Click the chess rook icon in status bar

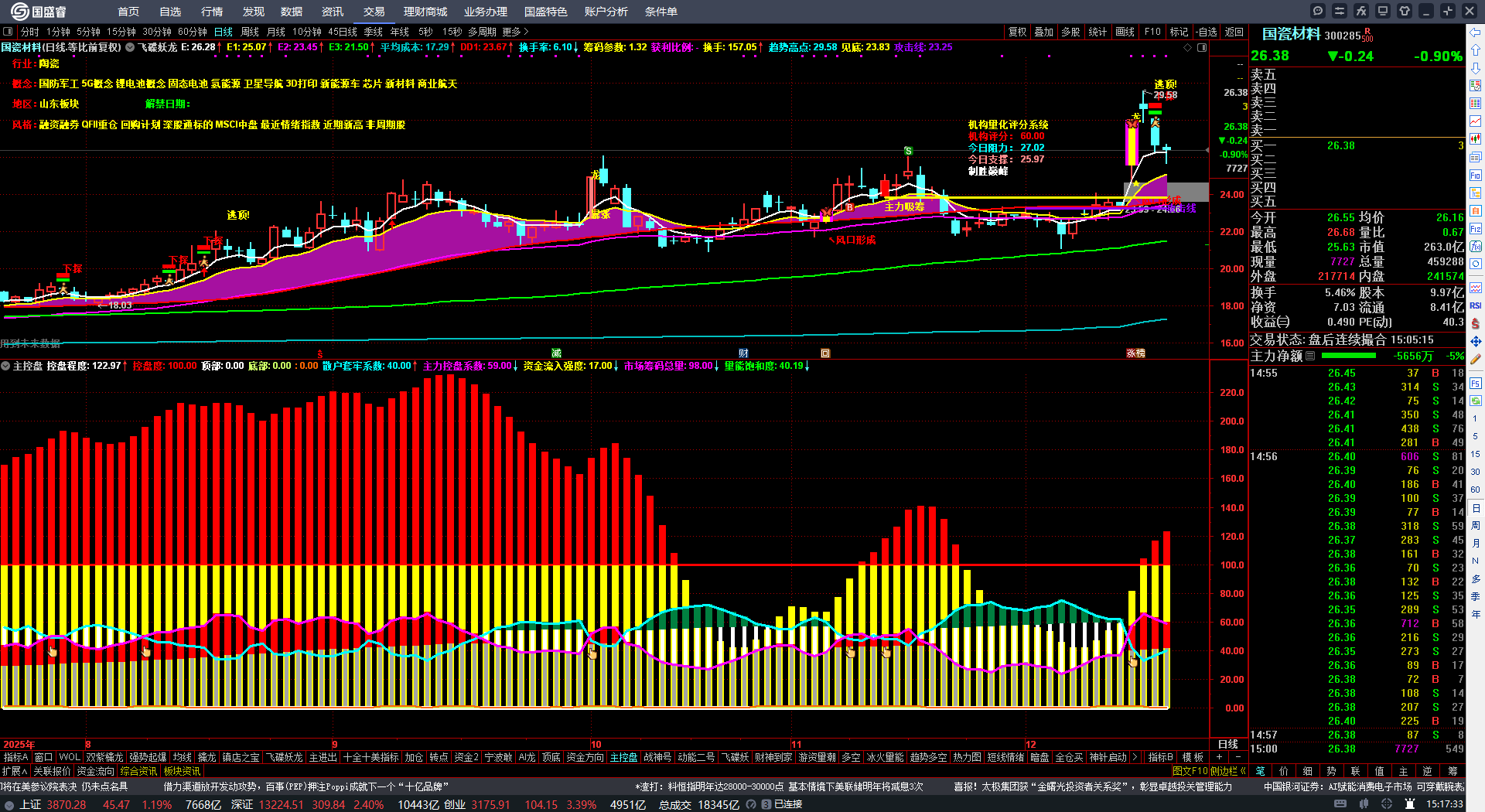coord(1409,804)
